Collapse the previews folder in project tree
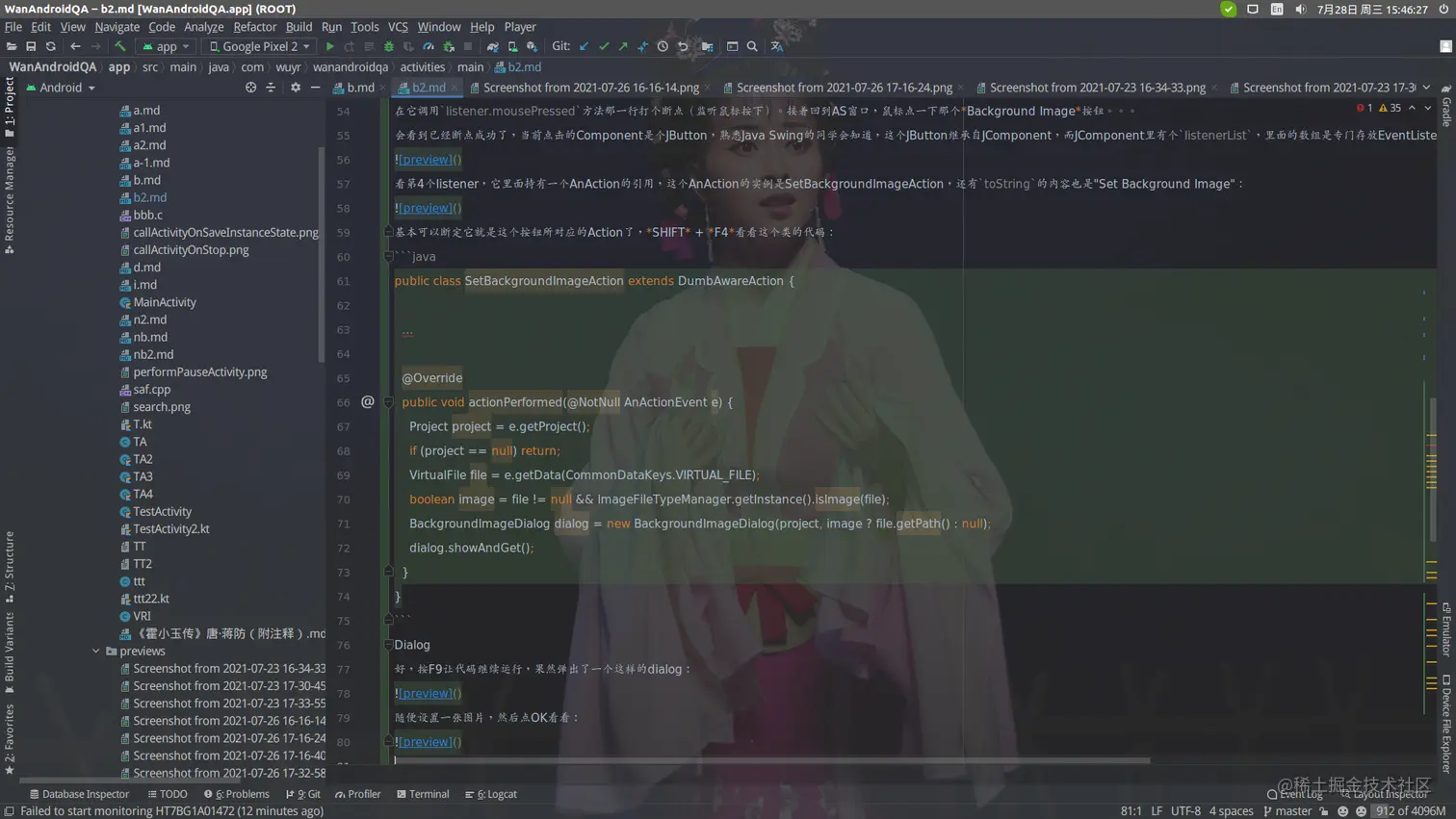The width and height of the screenshot is (1456, 819). [96, 652]
